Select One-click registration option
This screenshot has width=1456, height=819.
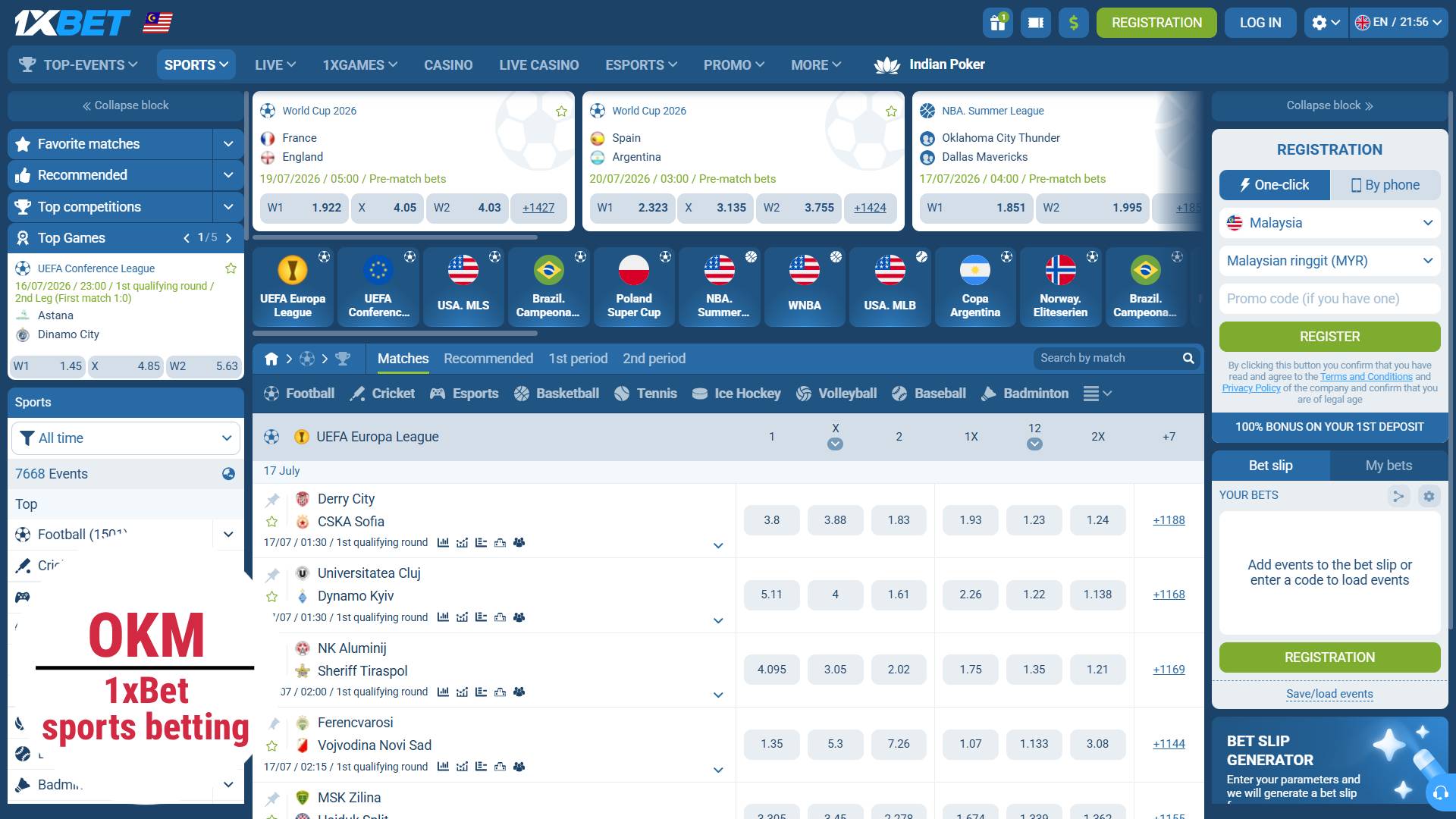[1274, 185]
